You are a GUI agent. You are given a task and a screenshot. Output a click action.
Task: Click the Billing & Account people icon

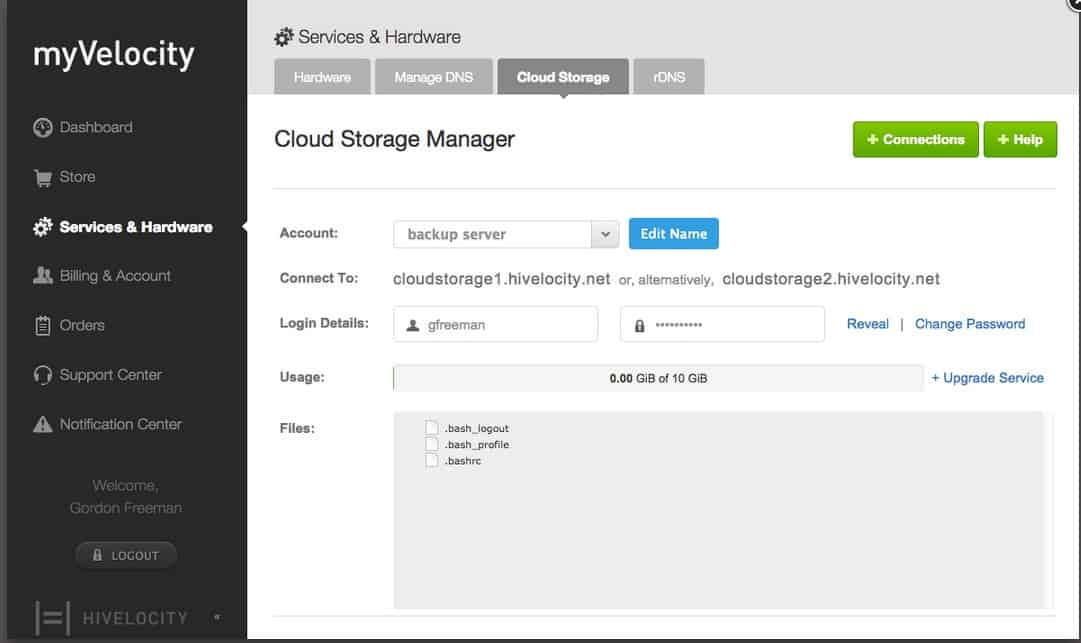click(43, 276)
